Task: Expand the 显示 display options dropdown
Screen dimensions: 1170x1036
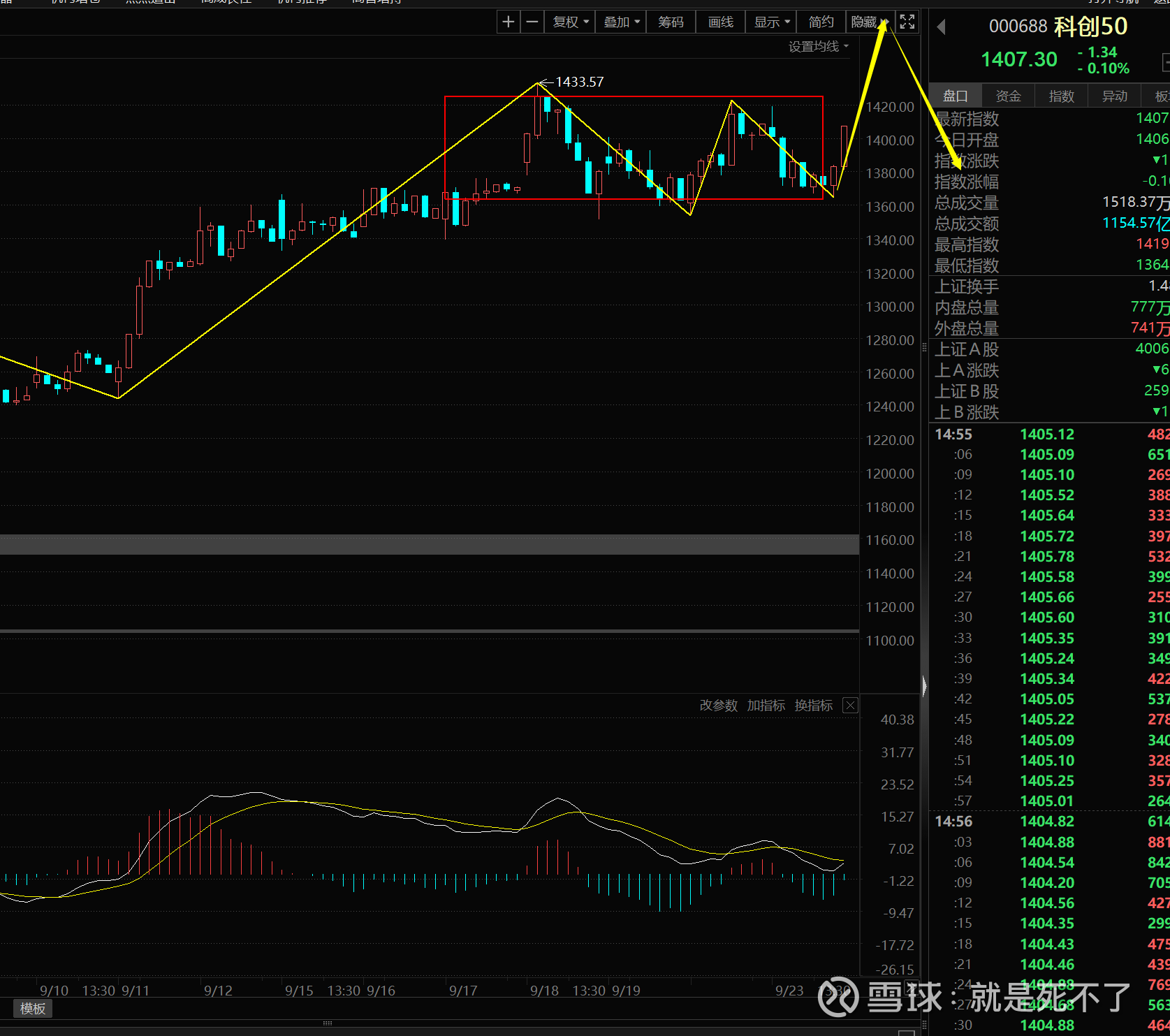Action: [772, 22]
